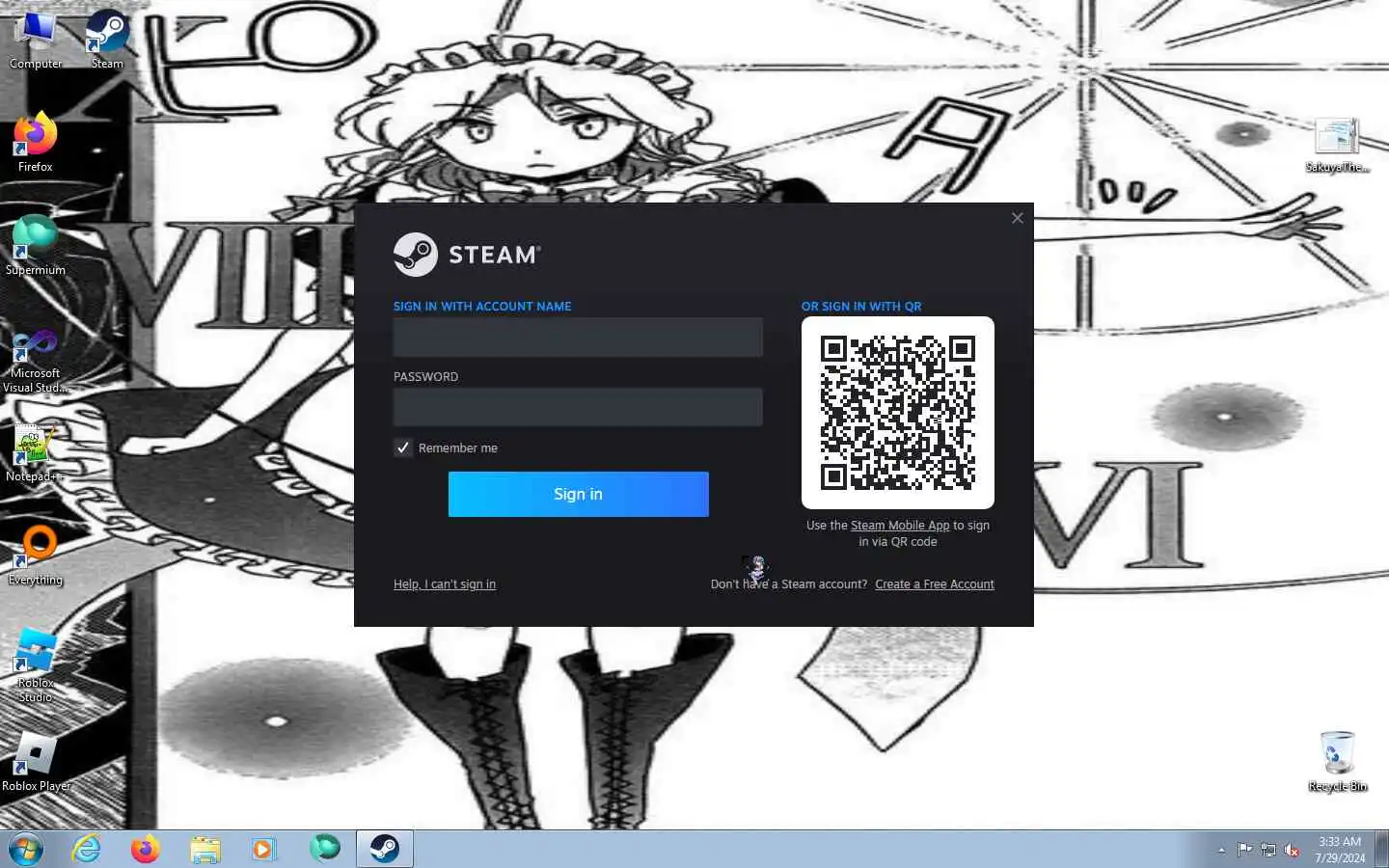Screen dimensions: 1389x868
Task: Click the network tray icon
Action: 1268,850
